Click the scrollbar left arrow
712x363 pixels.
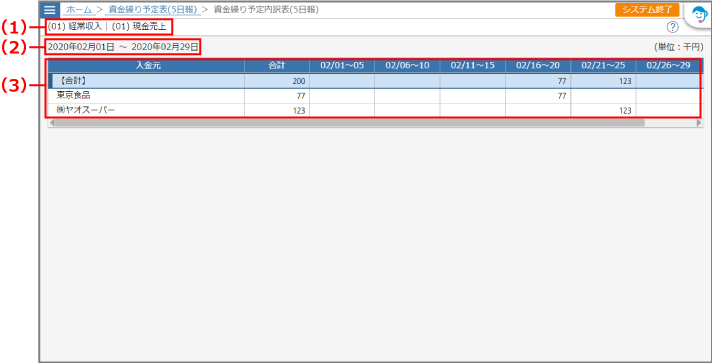point(51,123)
